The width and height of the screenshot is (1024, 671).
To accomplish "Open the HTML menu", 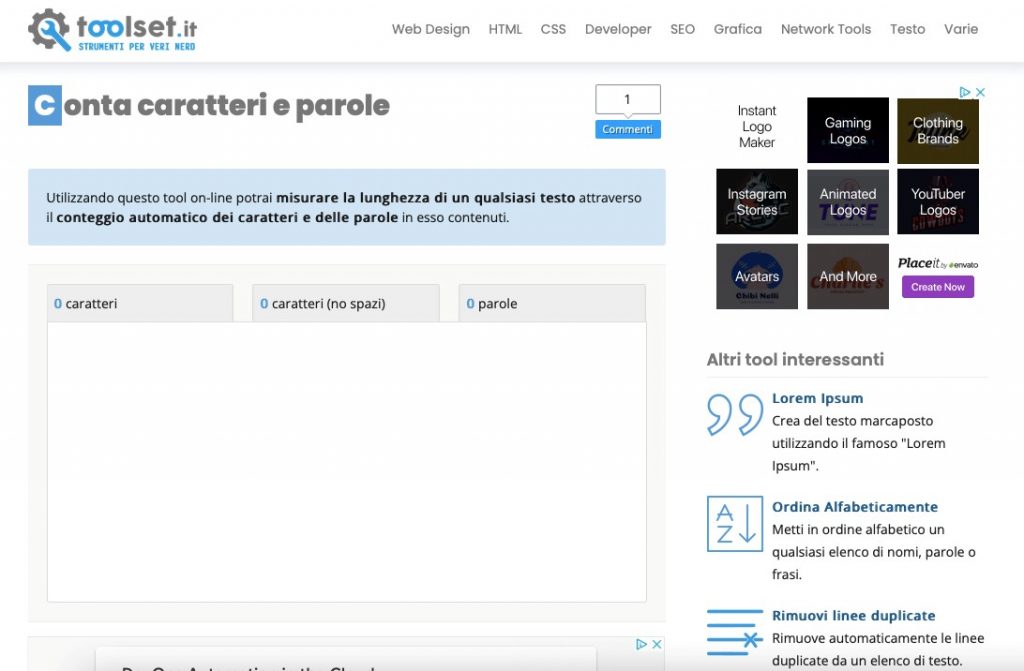I will (505, 29).
